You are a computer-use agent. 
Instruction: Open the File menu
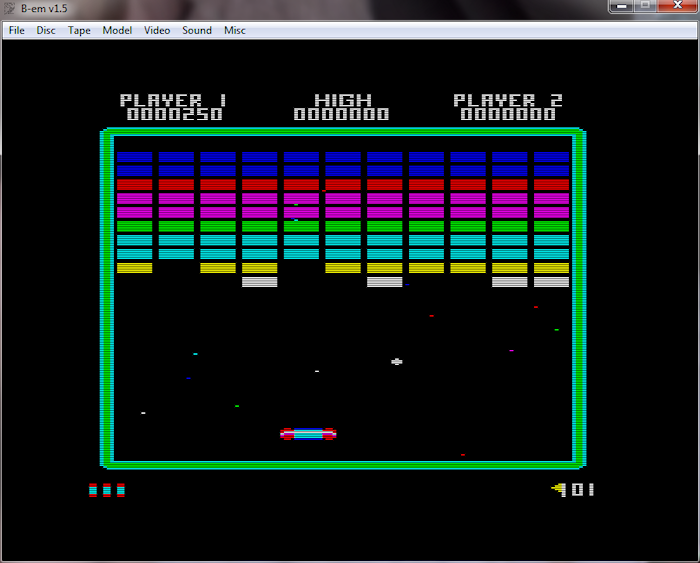pyautogui.click(x=17, y=30)
